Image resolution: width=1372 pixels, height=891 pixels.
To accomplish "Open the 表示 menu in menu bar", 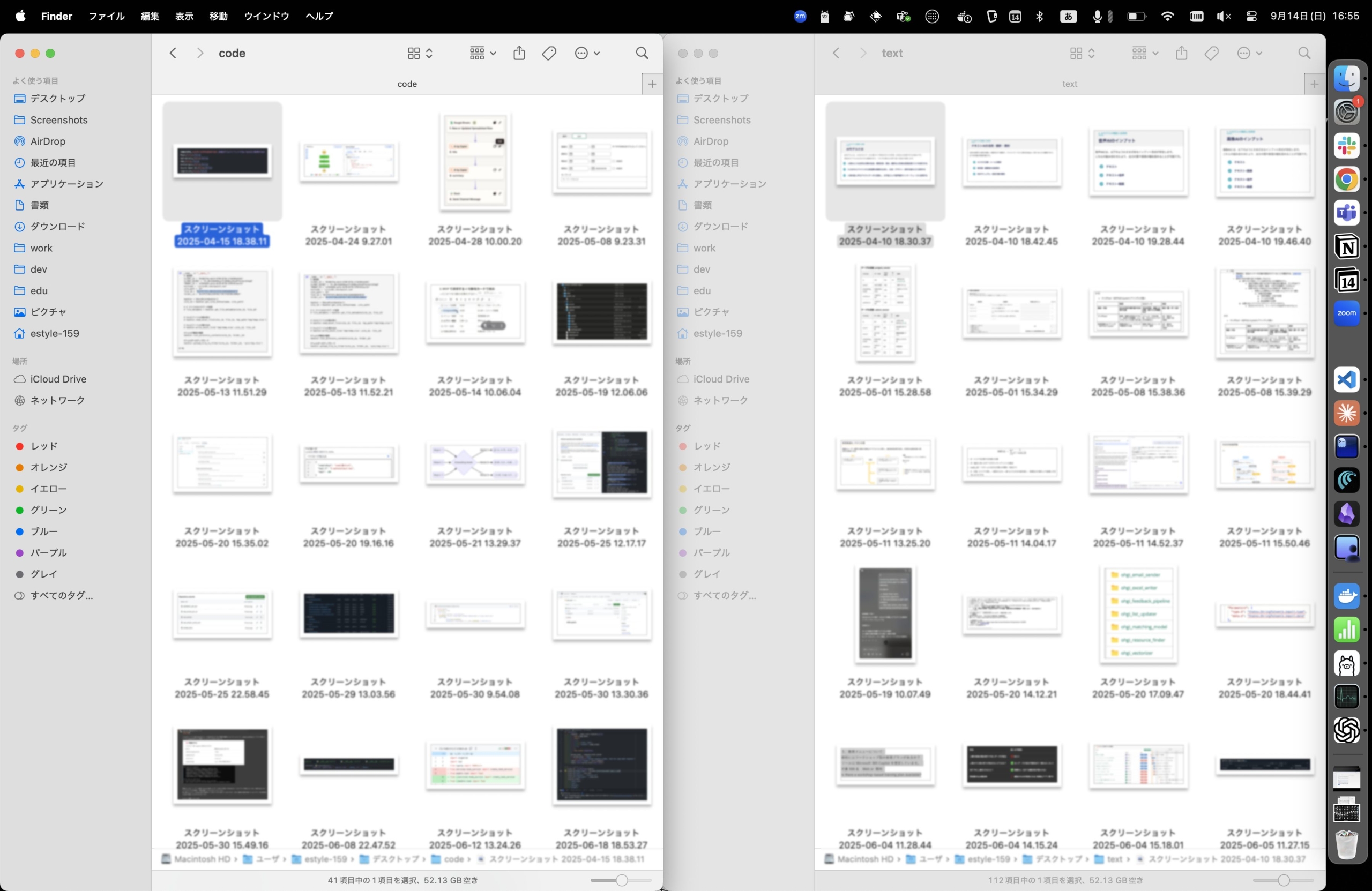I will [184, 16].
